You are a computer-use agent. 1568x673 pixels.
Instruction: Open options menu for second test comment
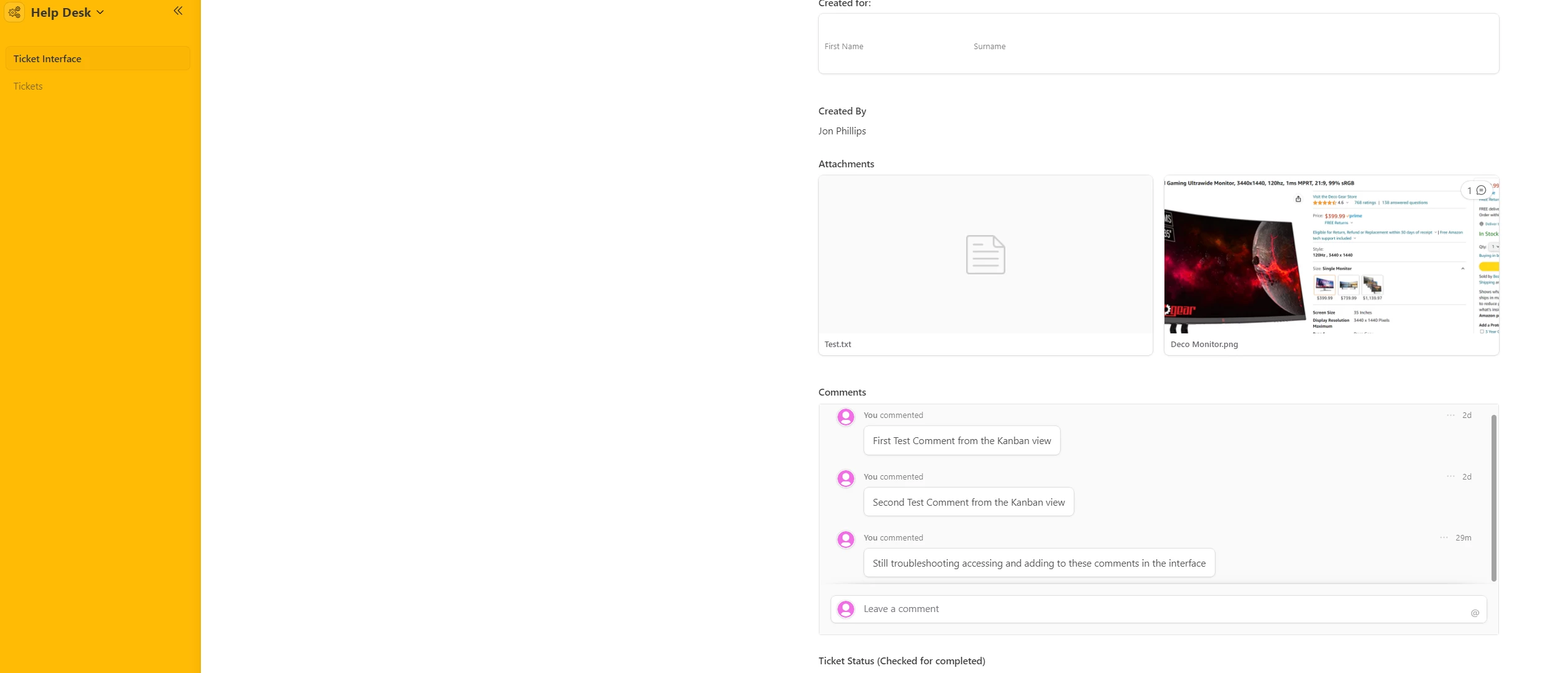[1450, 476]
